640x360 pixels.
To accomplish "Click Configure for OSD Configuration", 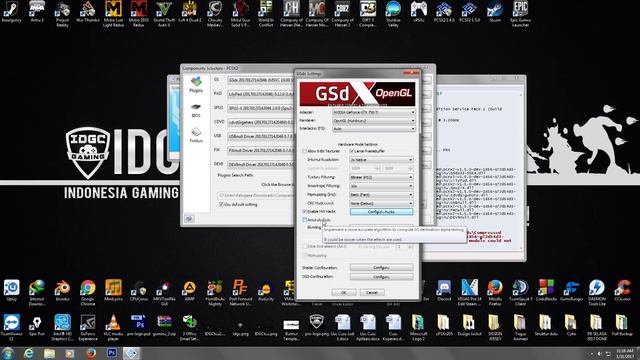I will pyautogui.click(x=381, y=277).
